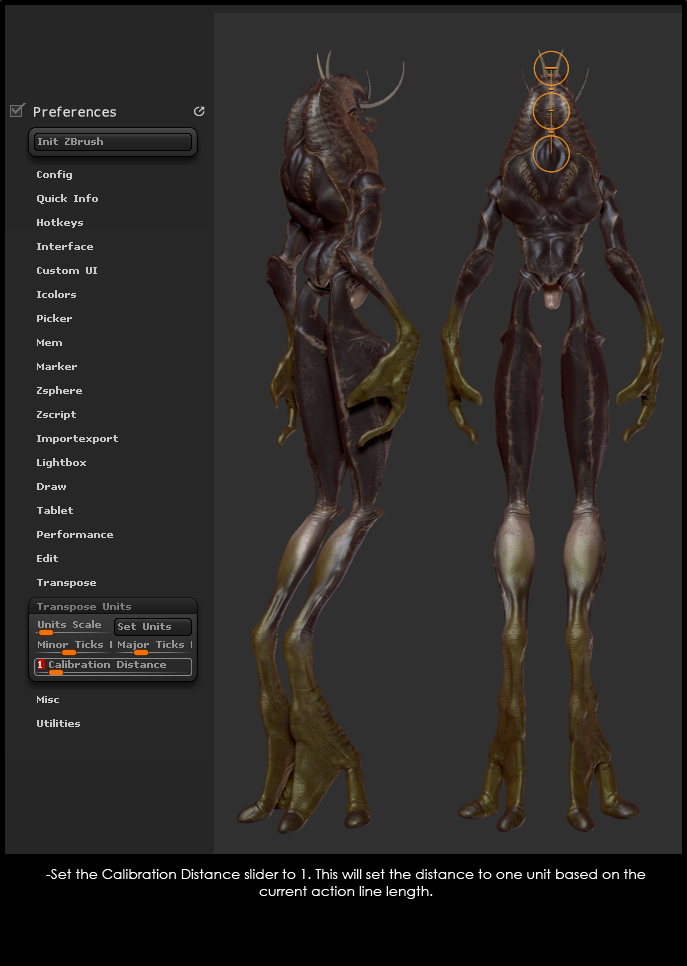Open the Draw preferences
Screen dimensions: 687x966
tap(51, 487)
